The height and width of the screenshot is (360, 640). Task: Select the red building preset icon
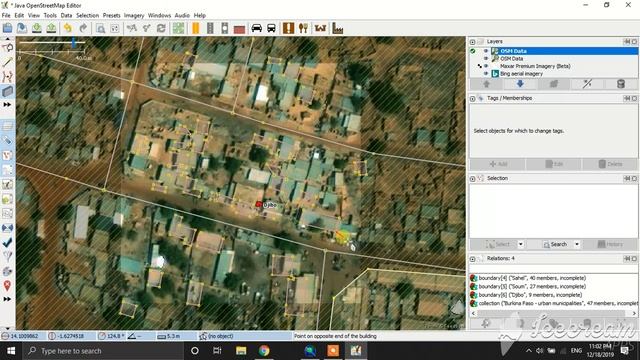click(x=240, y=29)
